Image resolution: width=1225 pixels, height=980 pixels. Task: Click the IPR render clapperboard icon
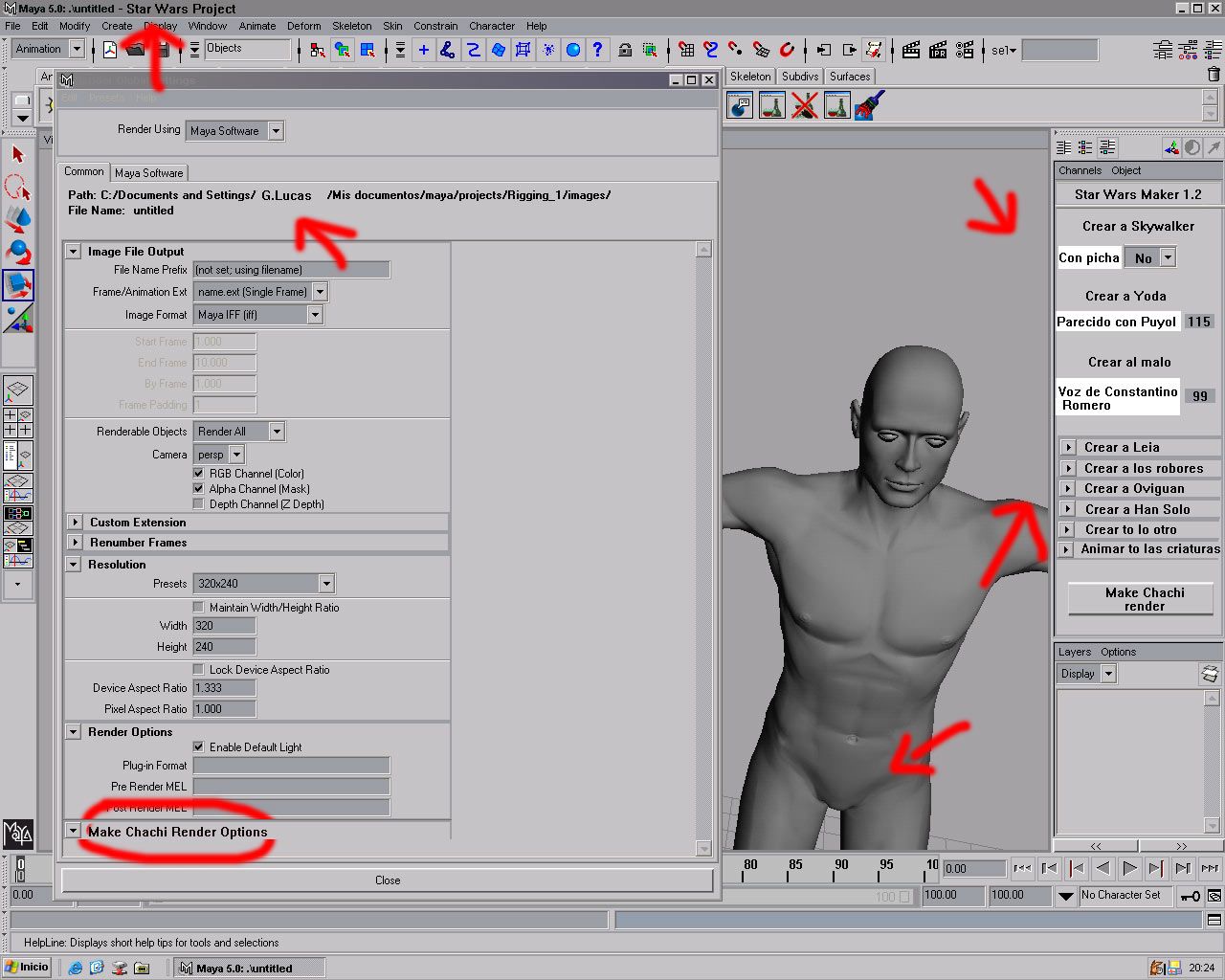pos(938,50)
